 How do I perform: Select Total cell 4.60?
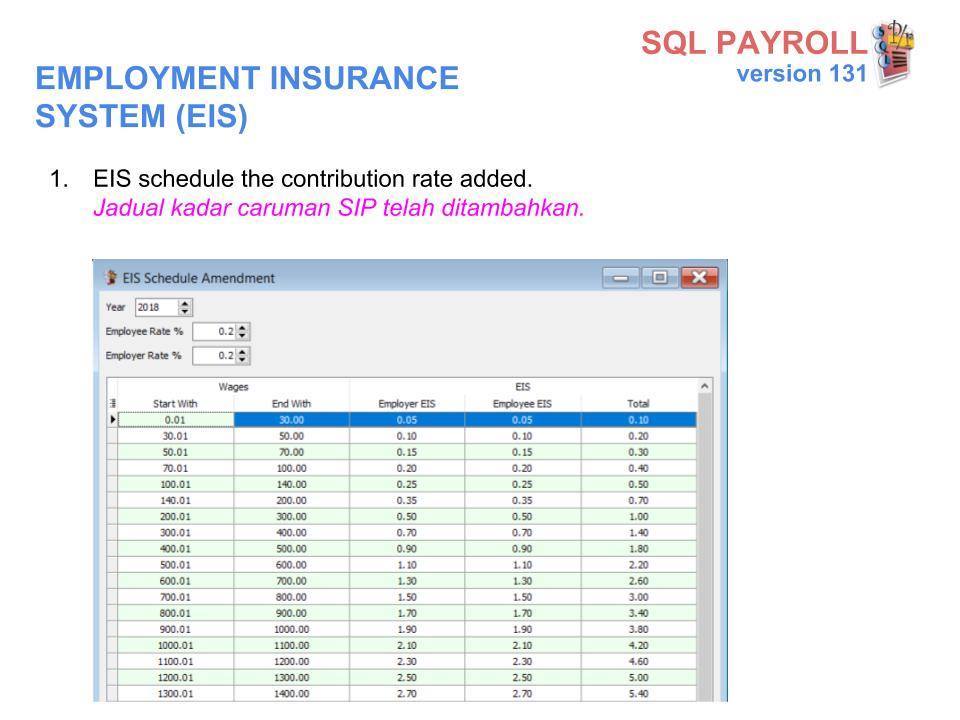(x=638, y=662)
